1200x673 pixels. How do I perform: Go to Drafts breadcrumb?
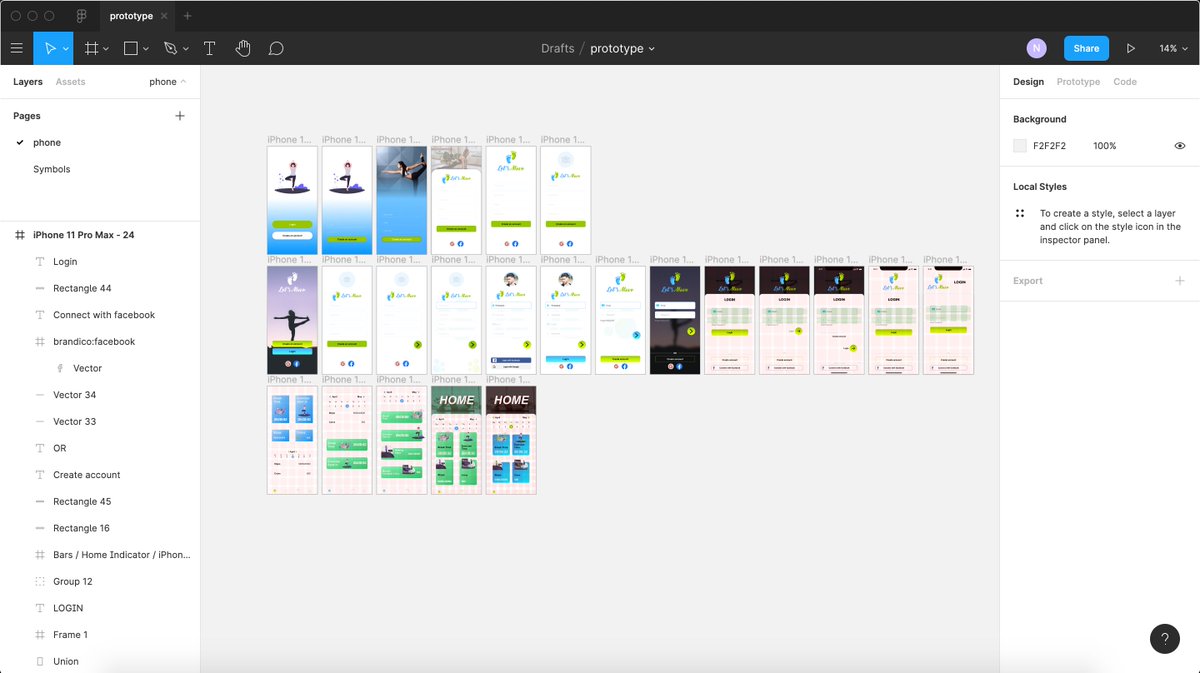coord(557,48)
